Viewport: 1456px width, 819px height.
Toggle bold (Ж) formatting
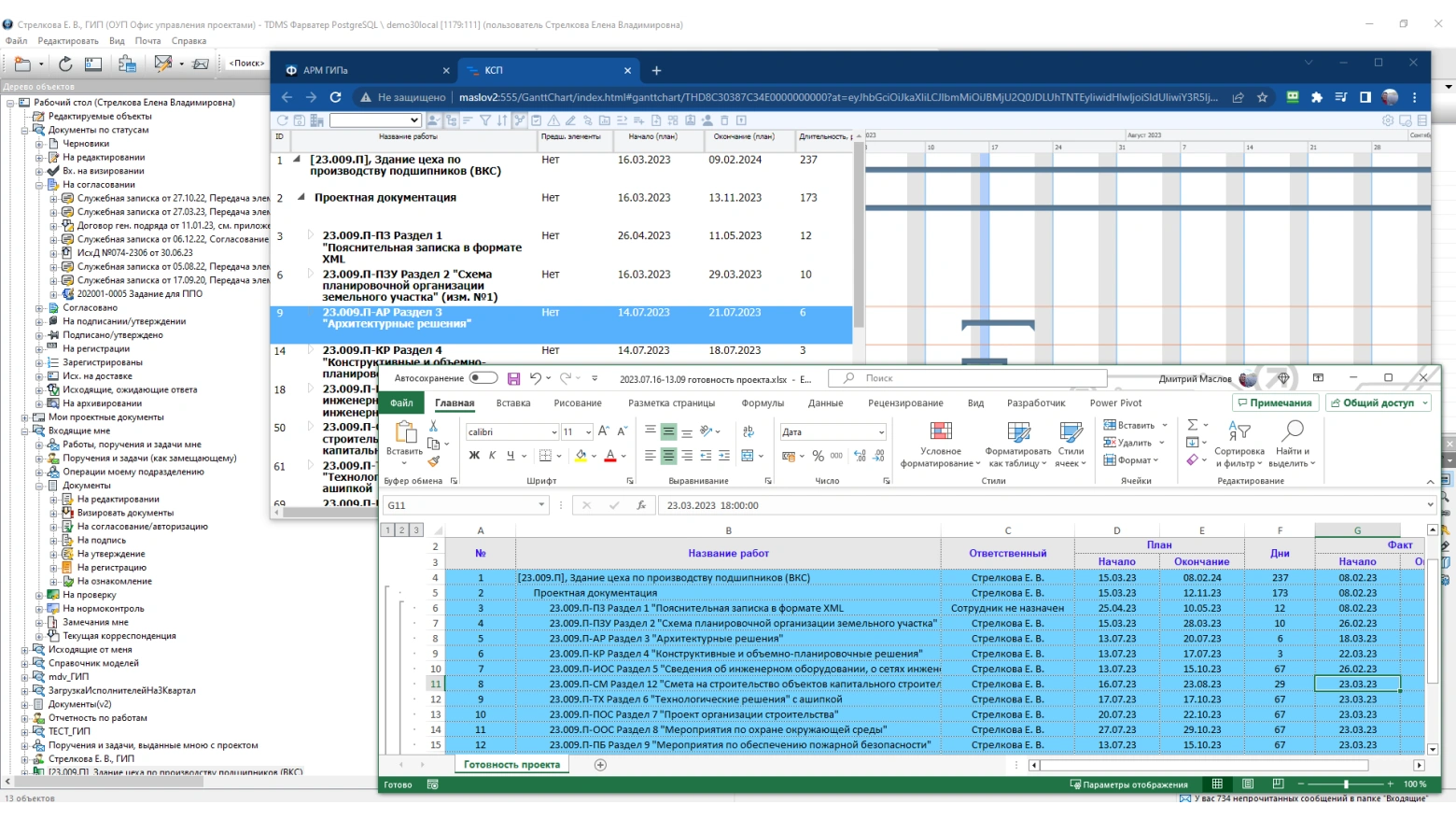click(x=474, y=456)
